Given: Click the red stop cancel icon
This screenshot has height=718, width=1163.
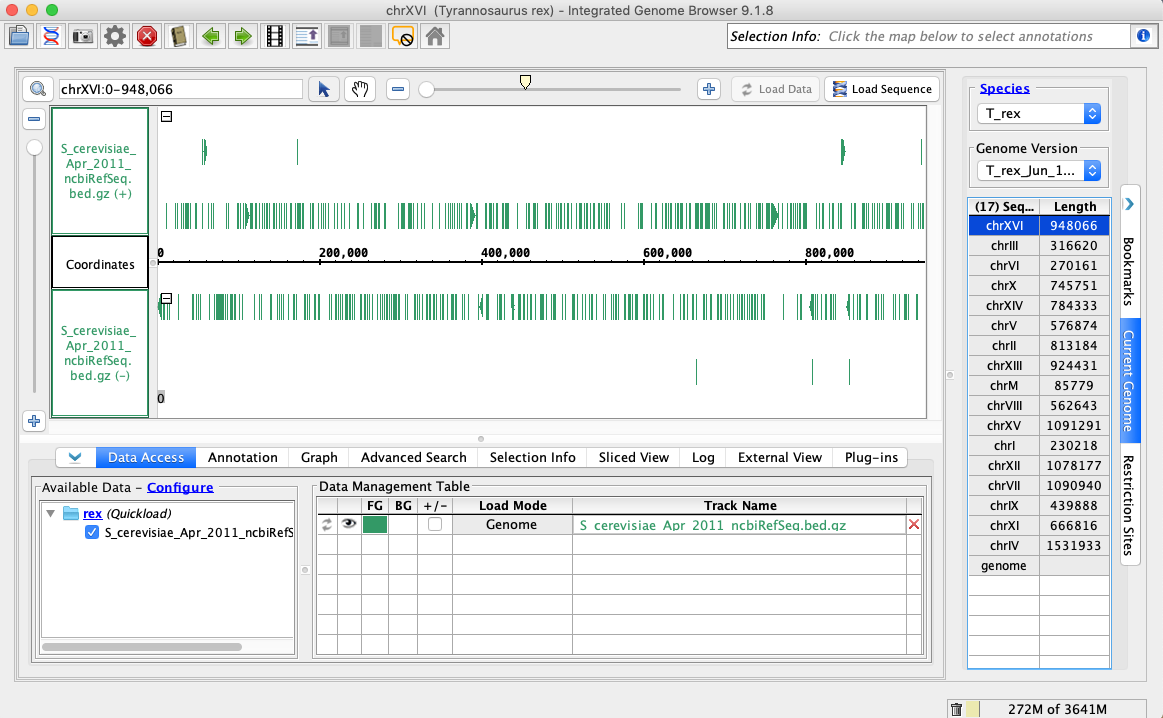Looking at the screenshot, I should tap(147, 36).
